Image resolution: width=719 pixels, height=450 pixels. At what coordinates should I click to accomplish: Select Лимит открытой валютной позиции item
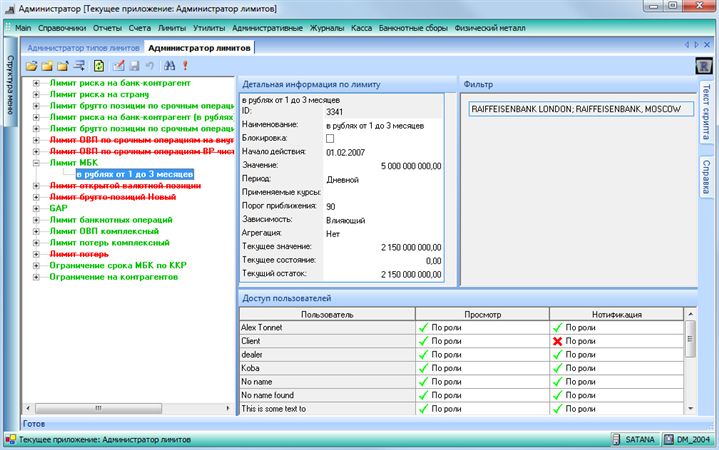pyautogui.click(x=125, y=186)
